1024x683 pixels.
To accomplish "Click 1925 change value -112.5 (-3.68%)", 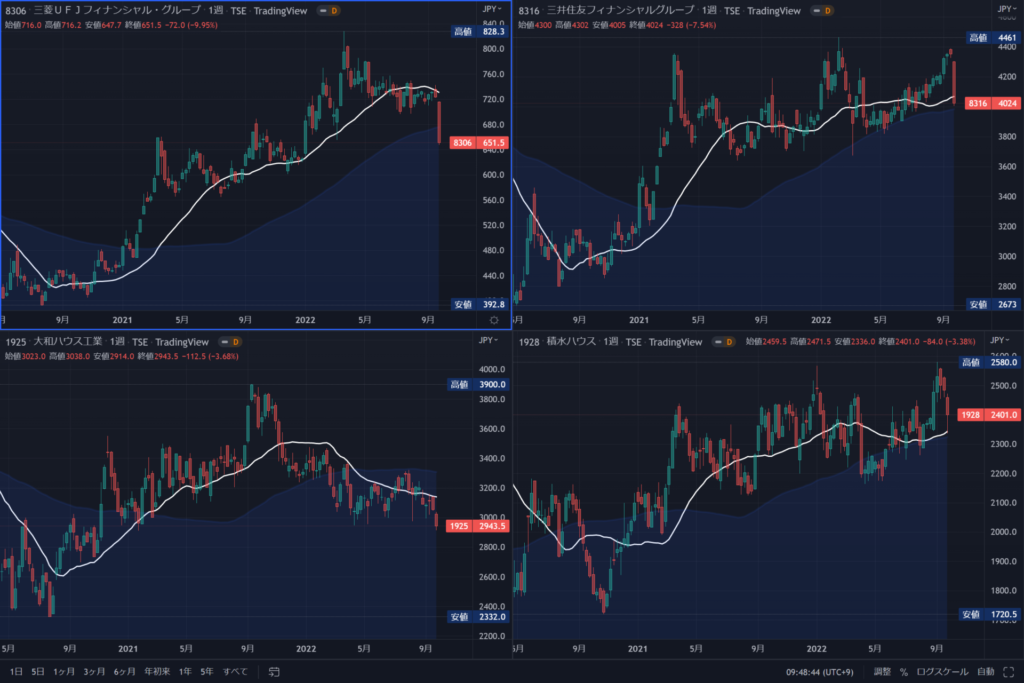I will tap(210, 357).
